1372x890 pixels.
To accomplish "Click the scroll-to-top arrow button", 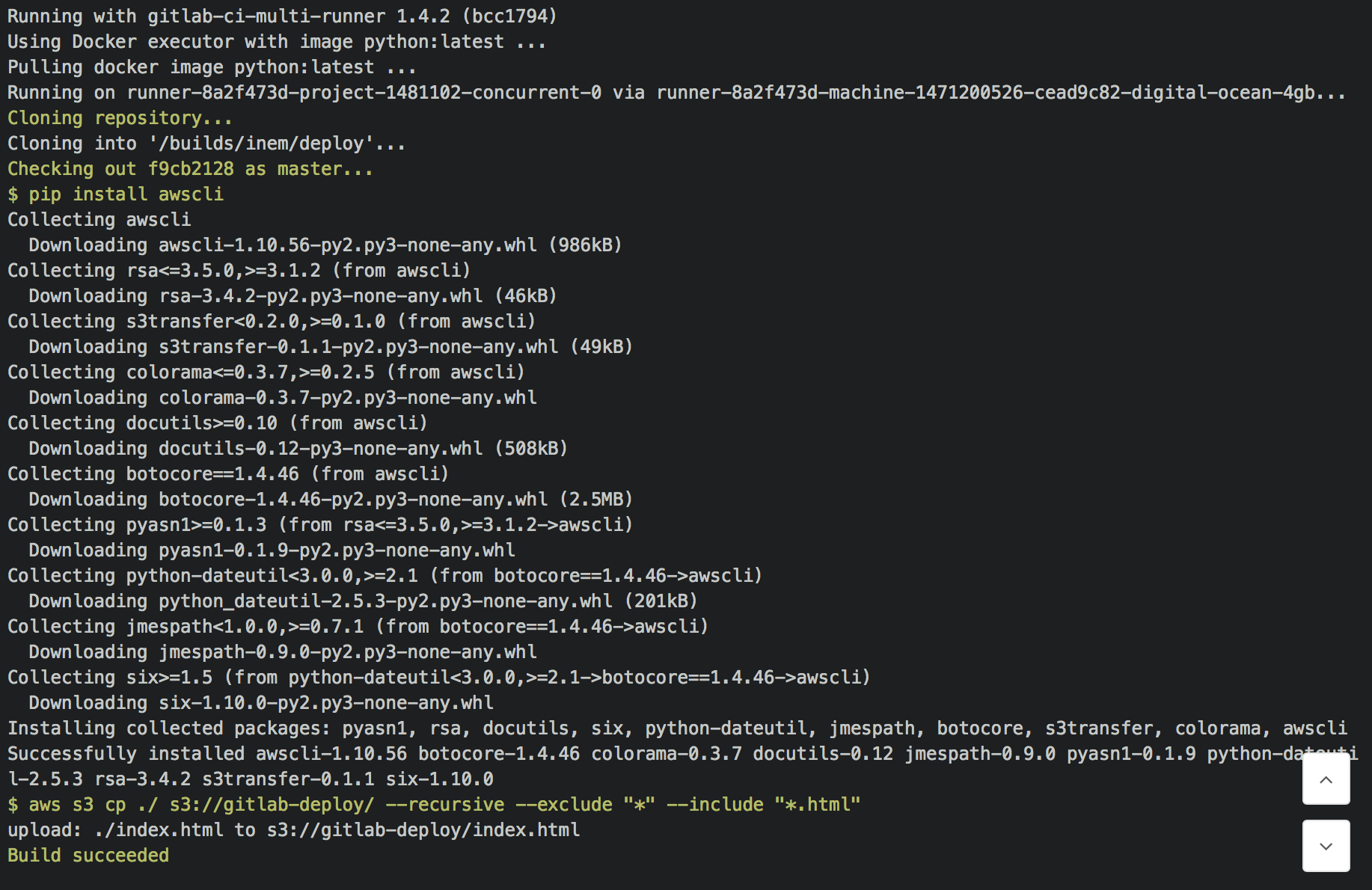I will click(x=1326, y=779).
